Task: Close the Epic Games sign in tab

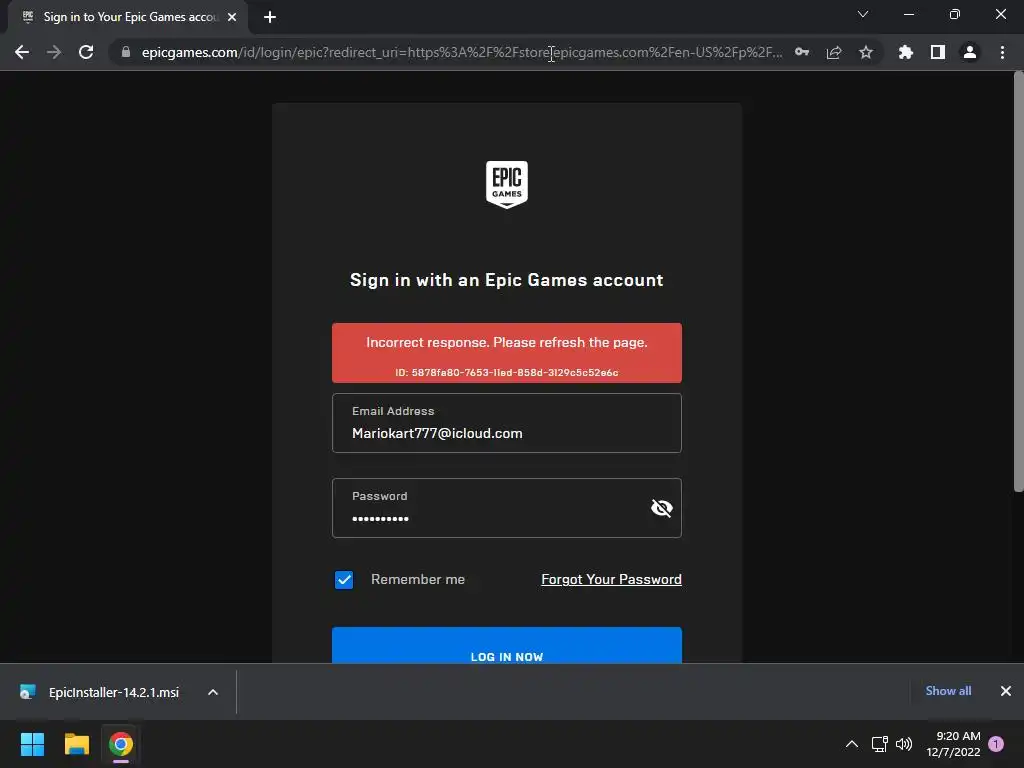Action: [232, 17]
